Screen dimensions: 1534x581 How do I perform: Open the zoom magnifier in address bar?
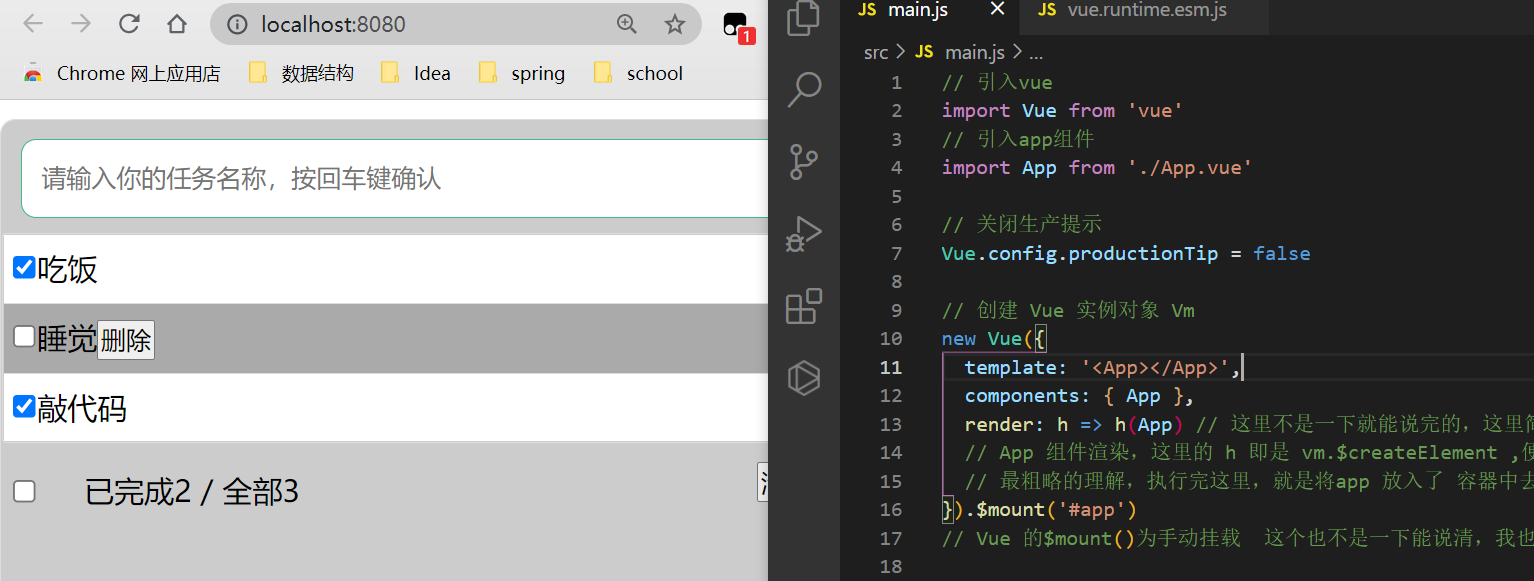tap(627, 24)
